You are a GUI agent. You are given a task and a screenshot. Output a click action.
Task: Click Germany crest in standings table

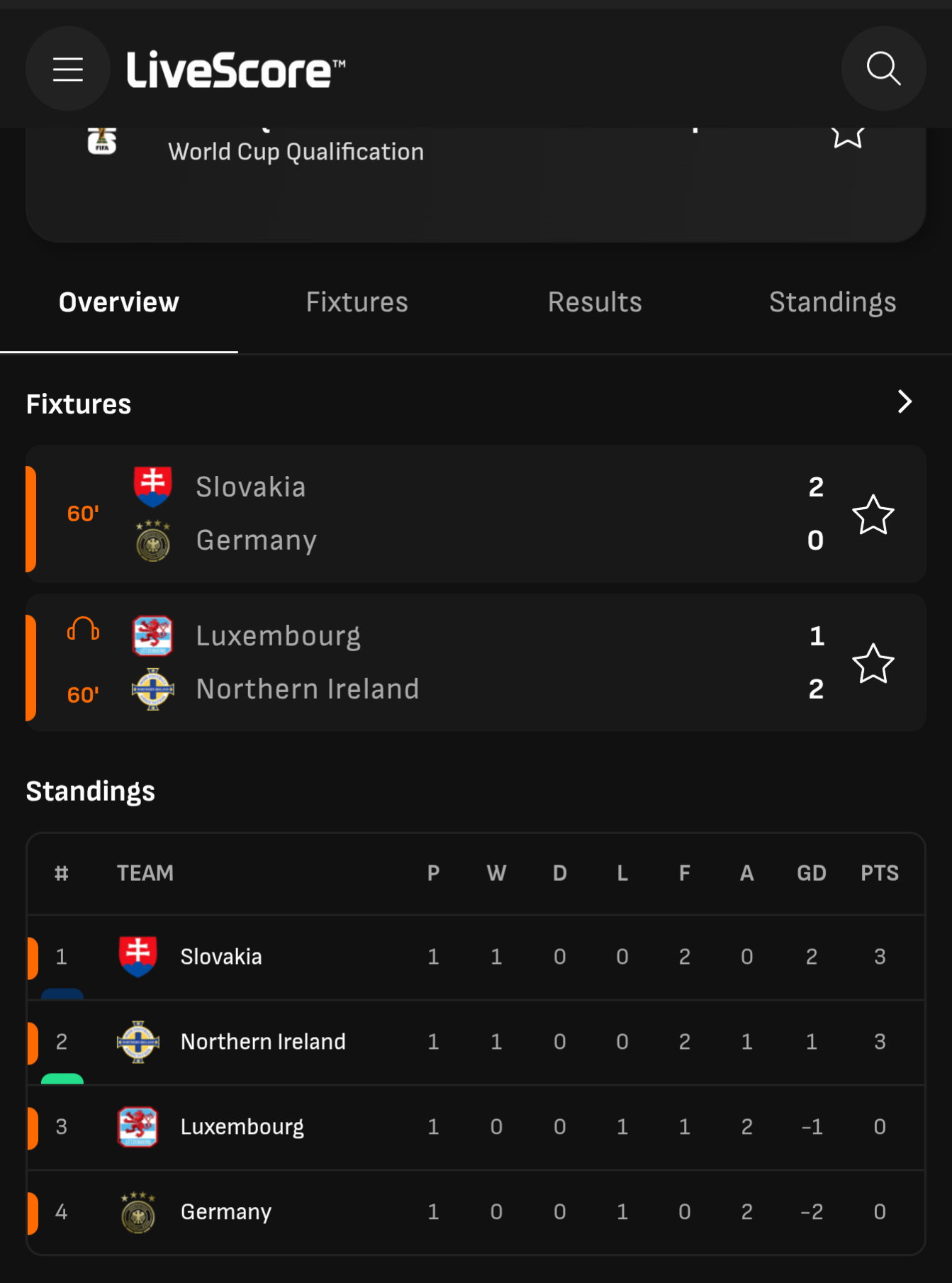tap(138, 1212)
